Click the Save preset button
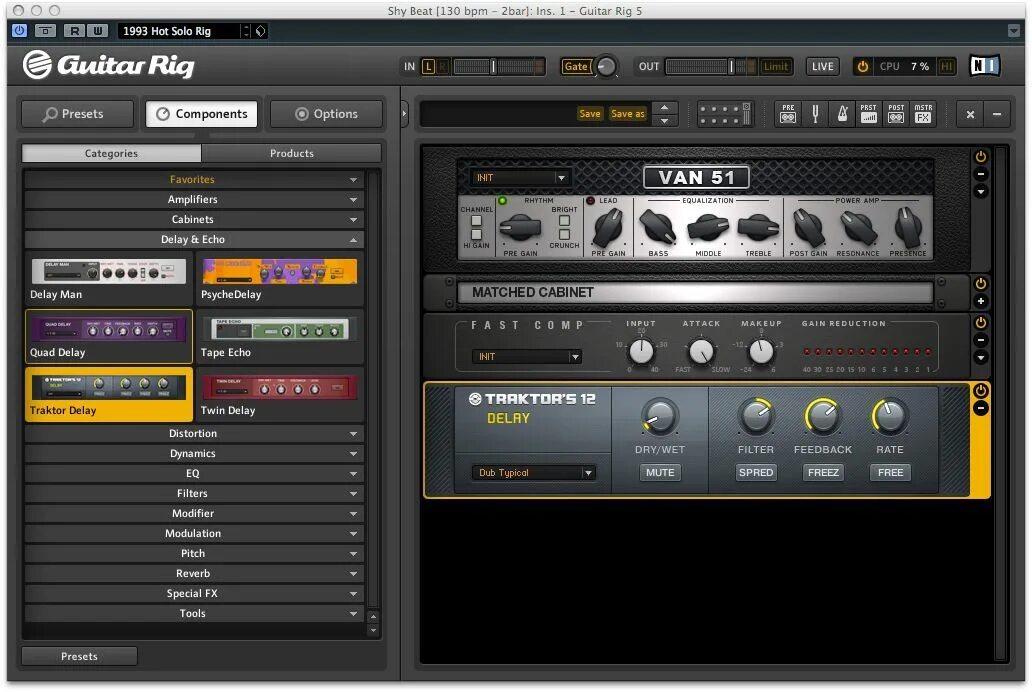This screenshot has width=1032, height=692. [x=590, y=114]
